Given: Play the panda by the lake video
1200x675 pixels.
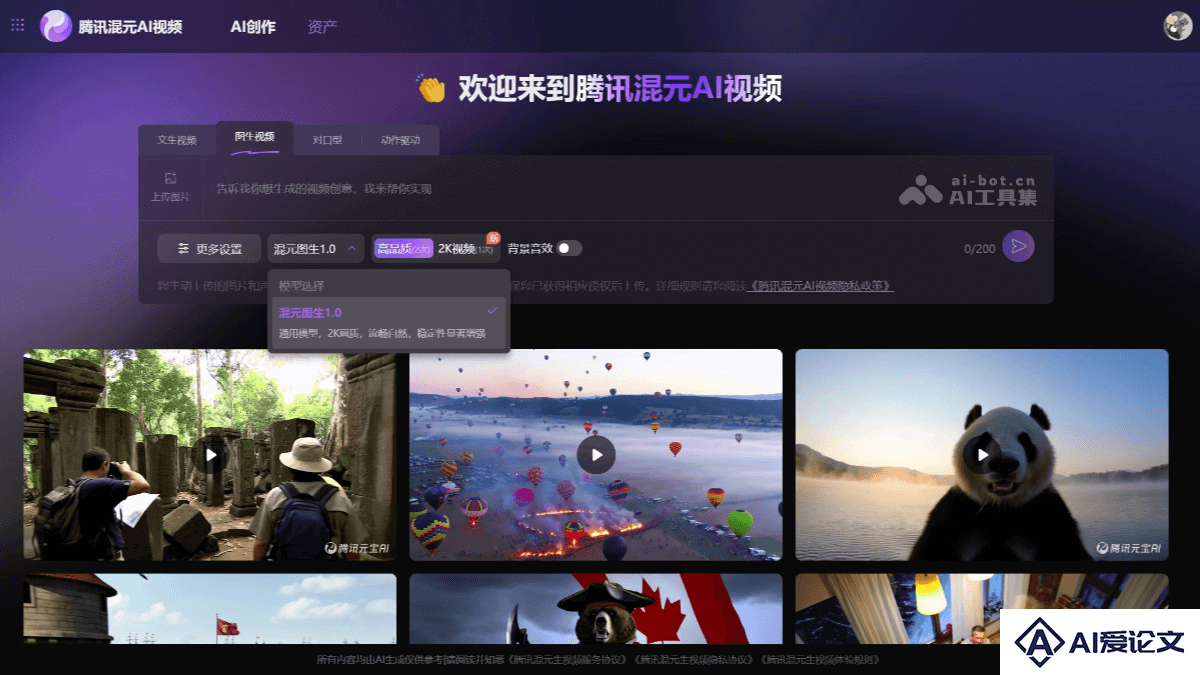Looking at the screenshot, I should pyautogui.click(x=982, y=455).
